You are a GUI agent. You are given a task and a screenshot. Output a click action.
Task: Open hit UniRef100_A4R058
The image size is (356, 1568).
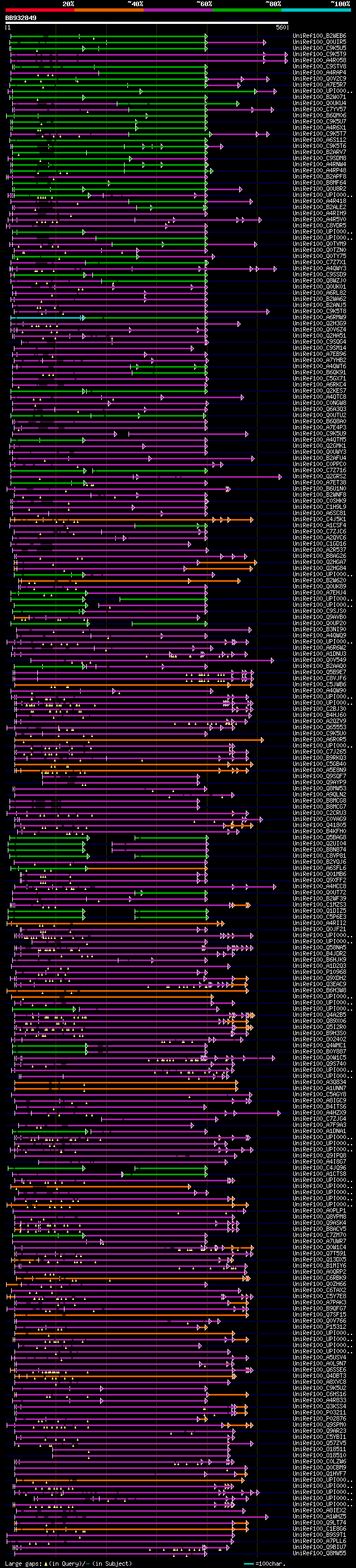[x=319, y=60]
